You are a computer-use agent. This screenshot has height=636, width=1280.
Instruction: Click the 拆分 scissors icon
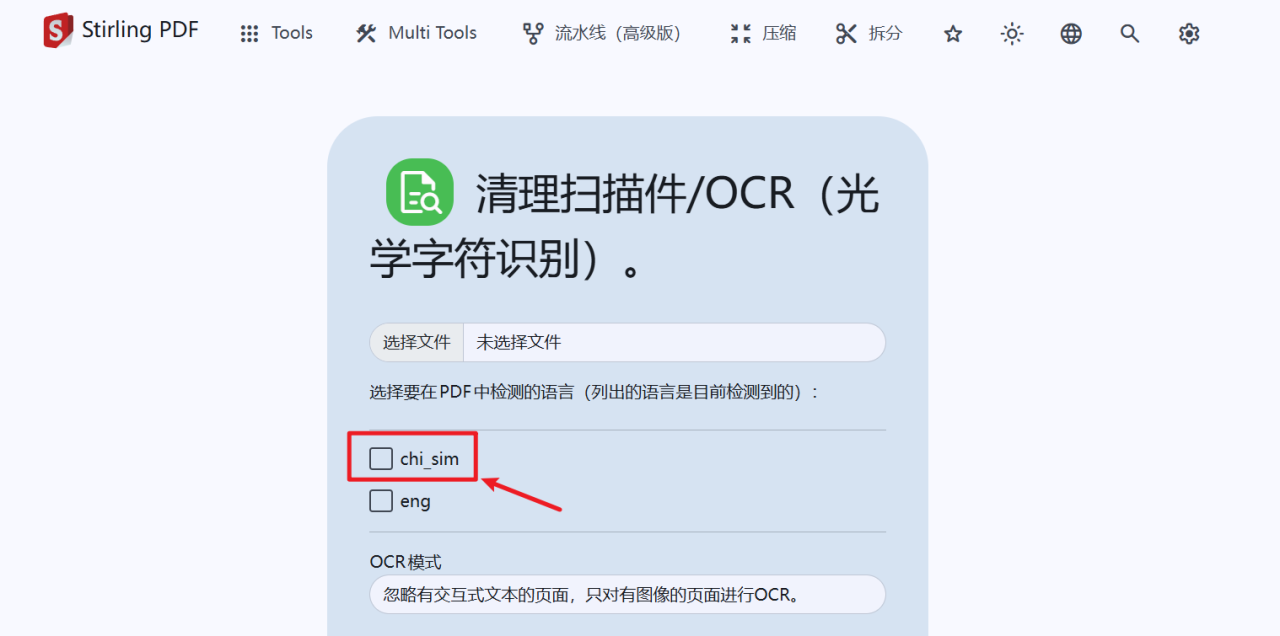[x=846, y=33]
